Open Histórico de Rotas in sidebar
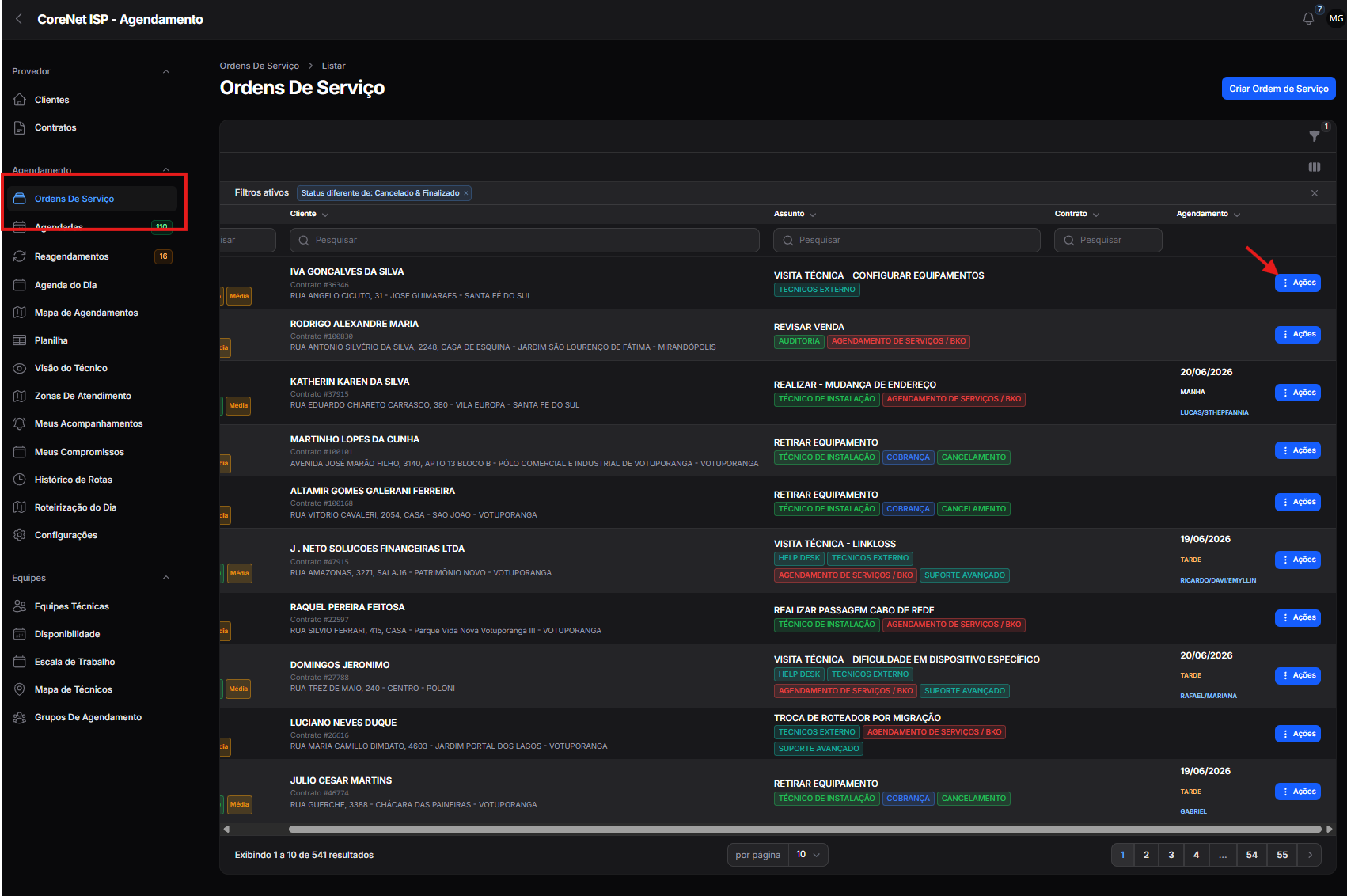The image size is (1347, 896). 73,480
